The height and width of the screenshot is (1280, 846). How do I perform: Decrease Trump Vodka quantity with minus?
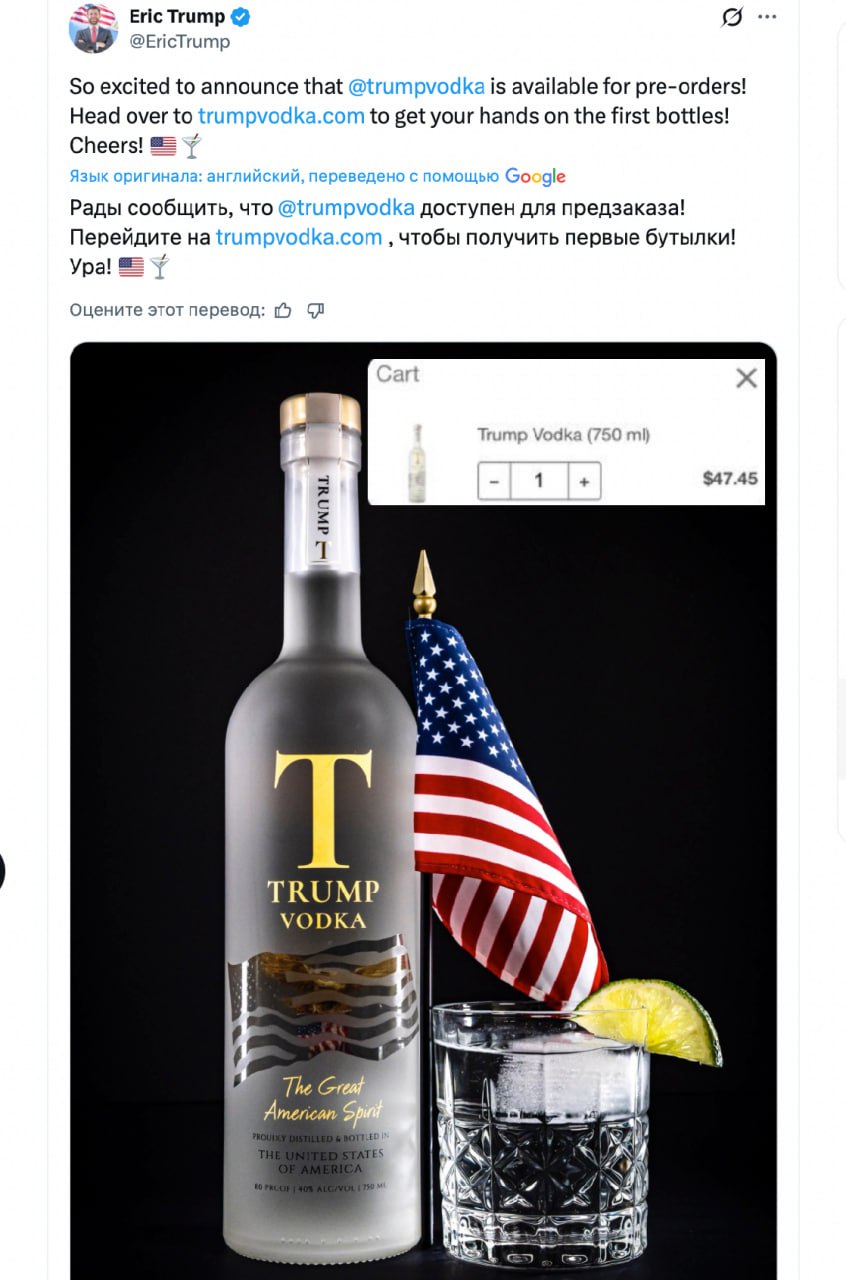(x=494, y=481)
